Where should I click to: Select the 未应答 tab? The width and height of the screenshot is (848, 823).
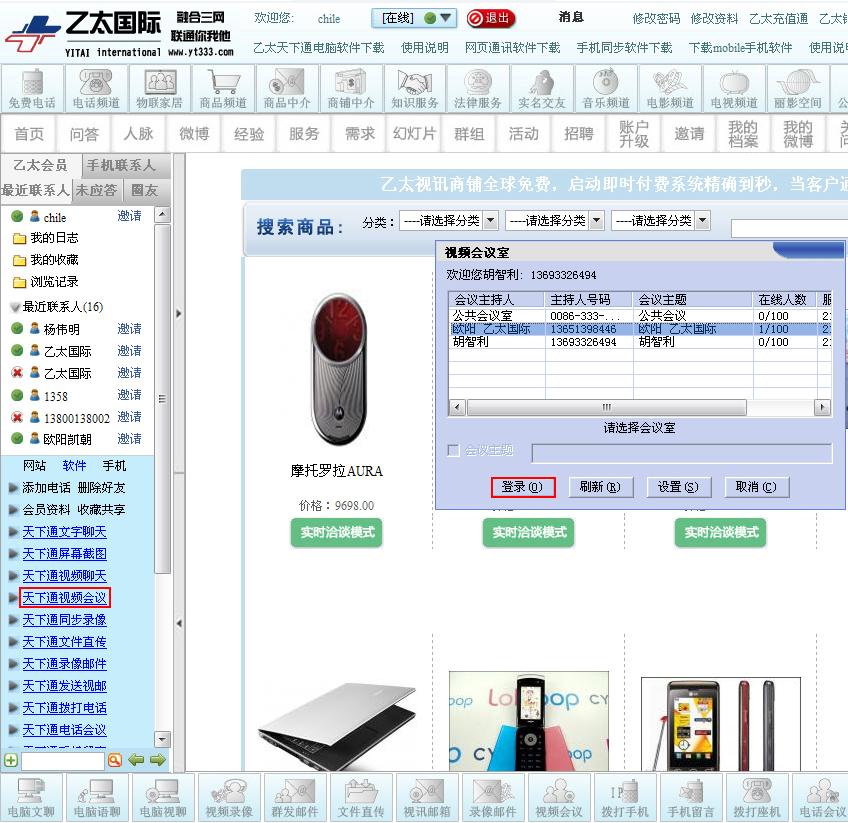[x=96, y=190]
